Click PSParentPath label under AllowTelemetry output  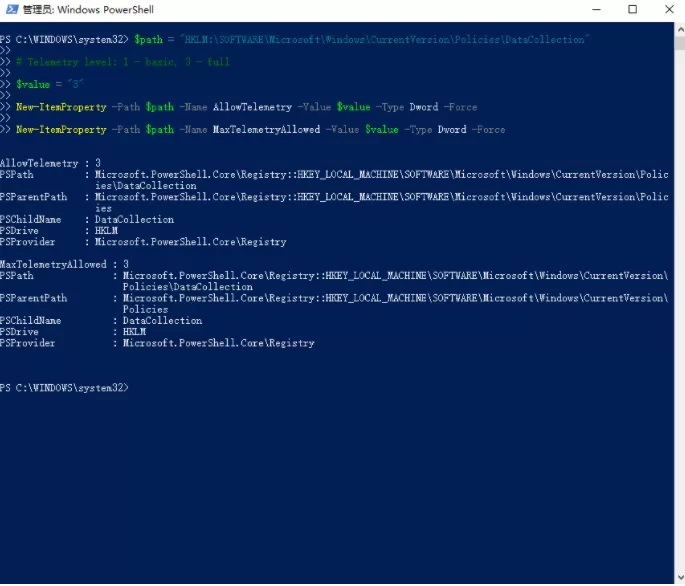[x=34, y=197]
